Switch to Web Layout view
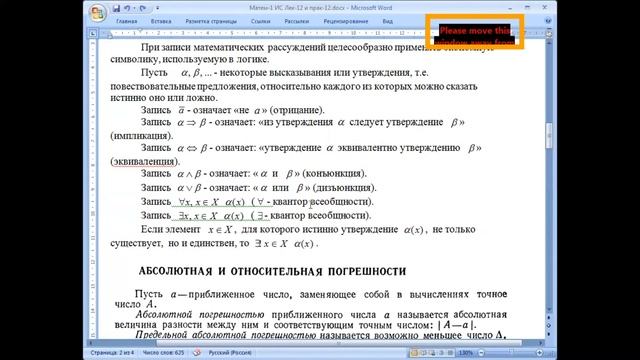Screen dimensions: 640x360 432,353
